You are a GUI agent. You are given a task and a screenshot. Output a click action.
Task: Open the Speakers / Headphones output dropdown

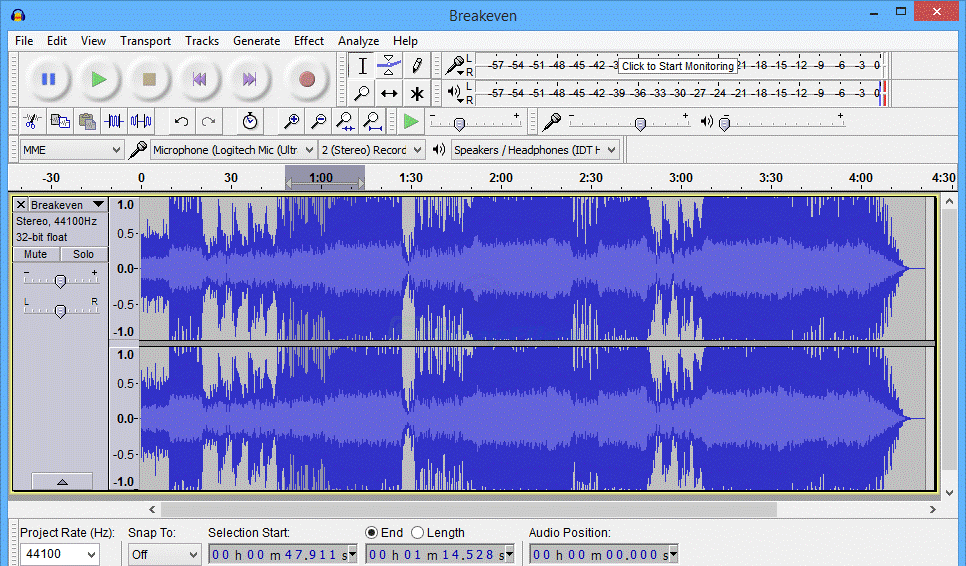[535, 150]
